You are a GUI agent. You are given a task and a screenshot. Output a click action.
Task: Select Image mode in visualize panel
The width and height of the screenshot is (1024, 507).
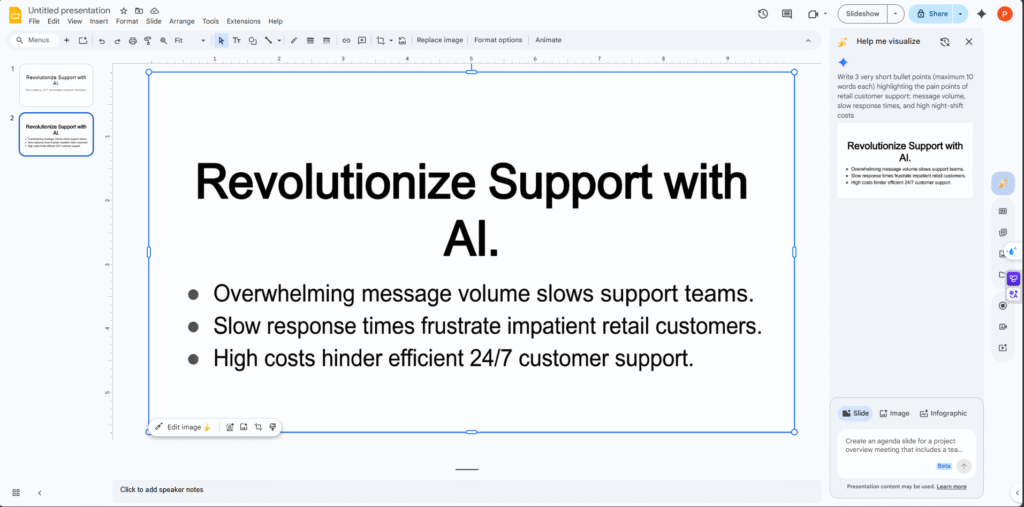(894, 413)
